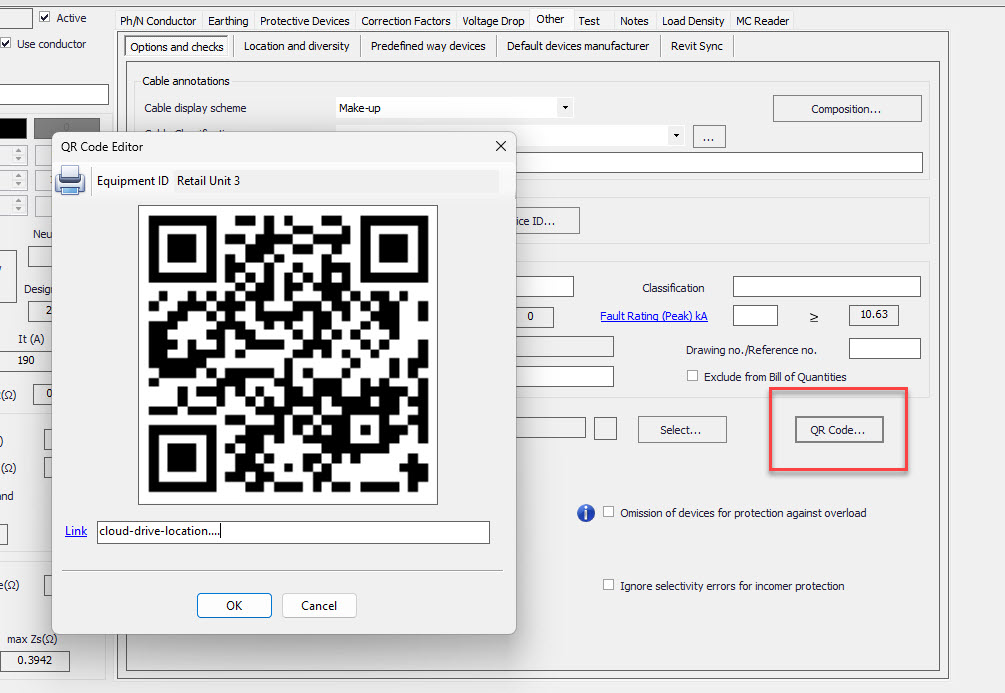Click the Select... button
1005x693 pixels.
click(x=682, y=430)
